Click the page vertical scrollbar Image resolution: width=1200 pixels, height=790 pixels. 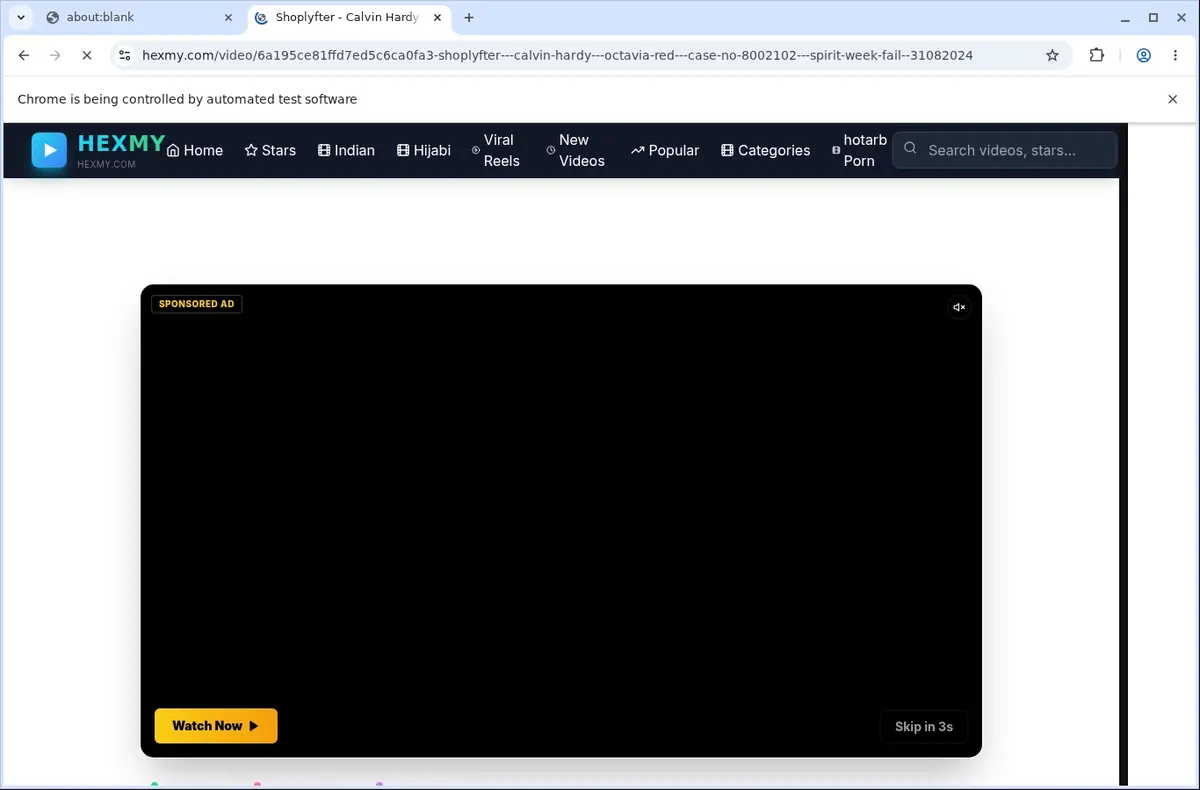[1123, 455]
